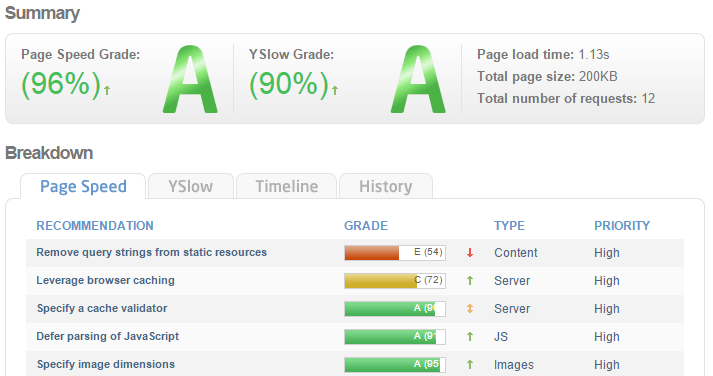Expand Specify a cache validator recommendation

[102, 308]
